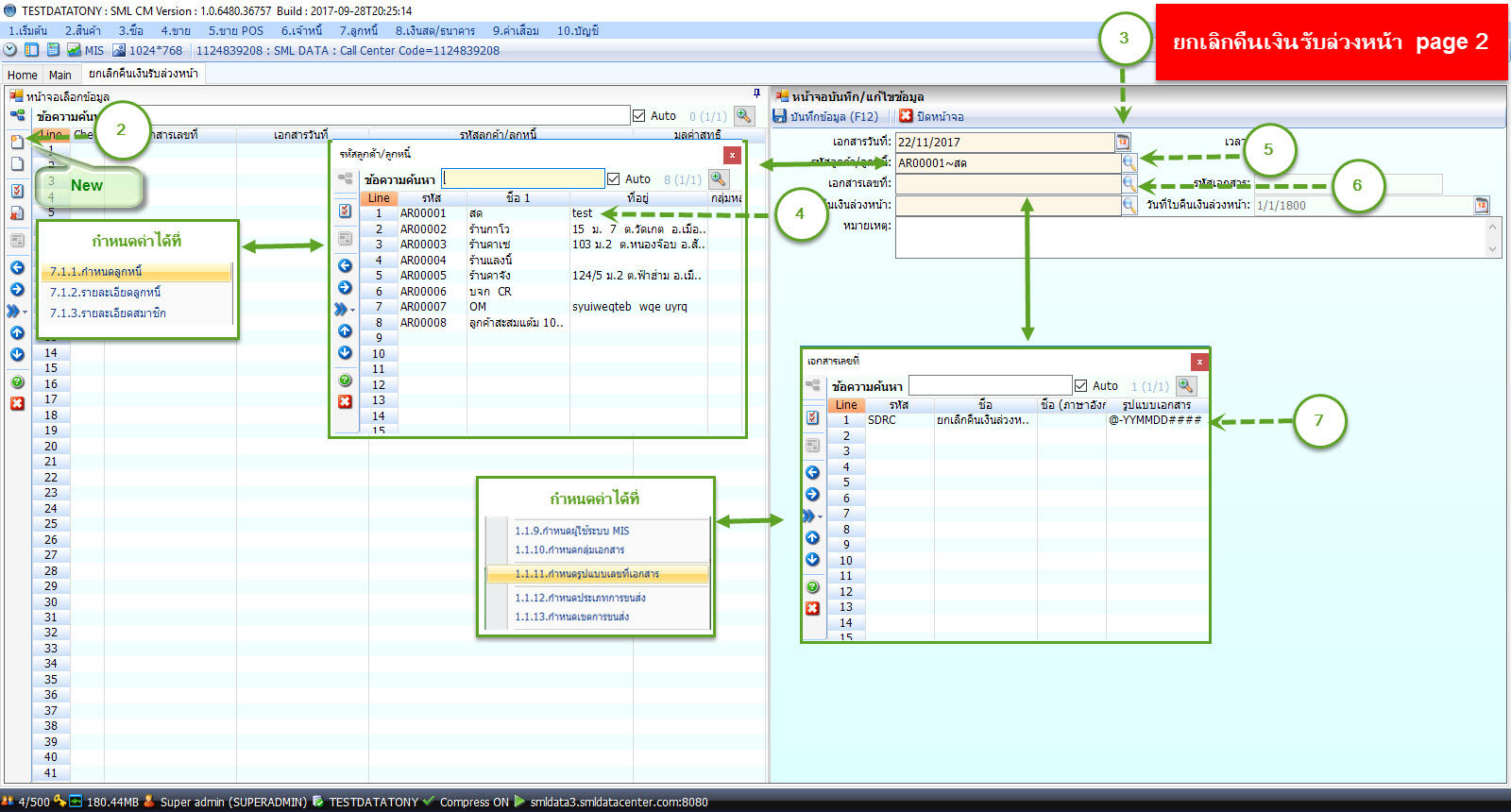Expand double-arrow dropdown in document number popup
Screen dimensions: 1511x812
click(x=811, y=516)
